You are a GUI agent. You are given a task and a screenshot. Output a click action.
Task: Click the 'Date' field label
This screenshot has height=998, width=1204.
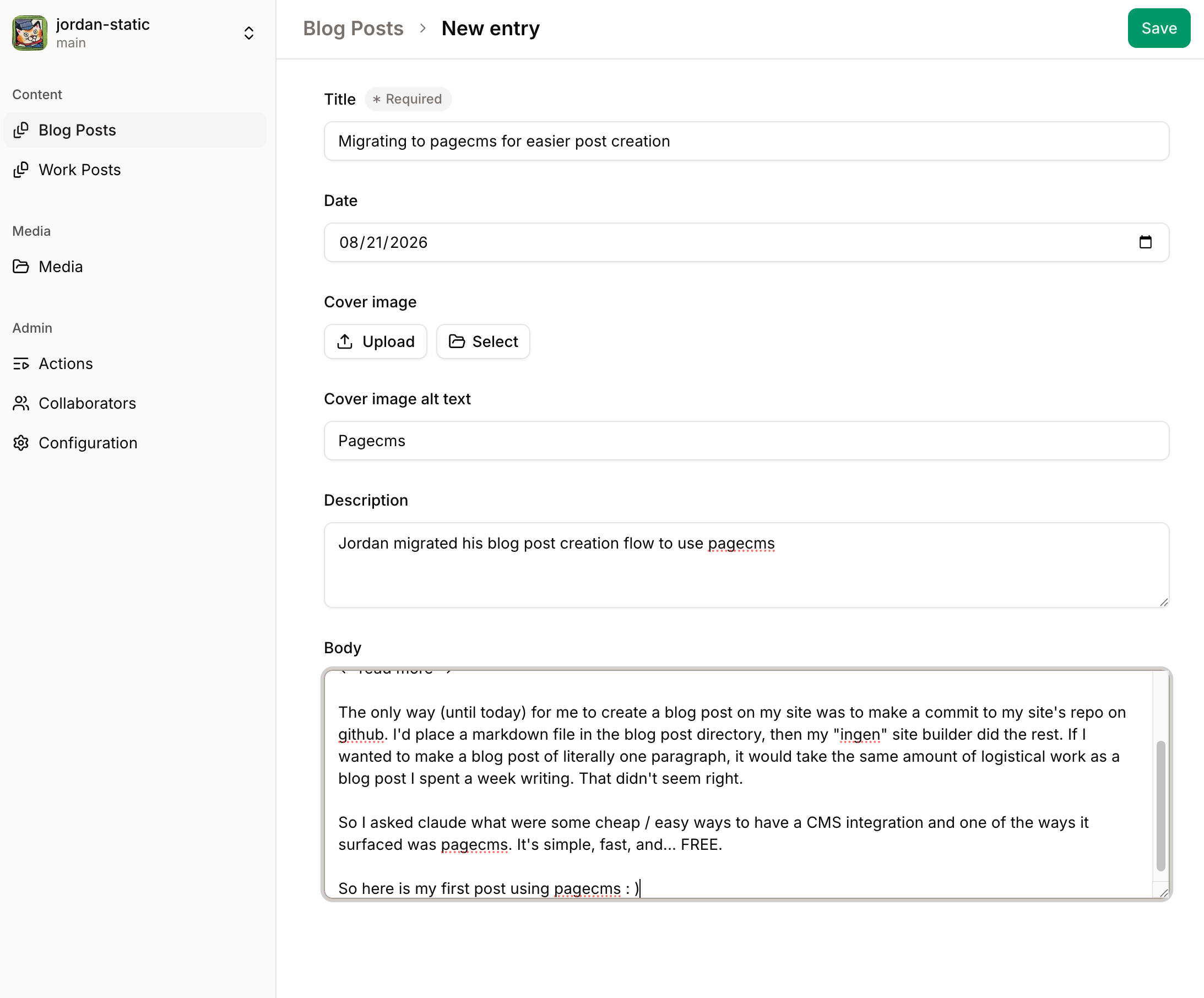(340, 200)
